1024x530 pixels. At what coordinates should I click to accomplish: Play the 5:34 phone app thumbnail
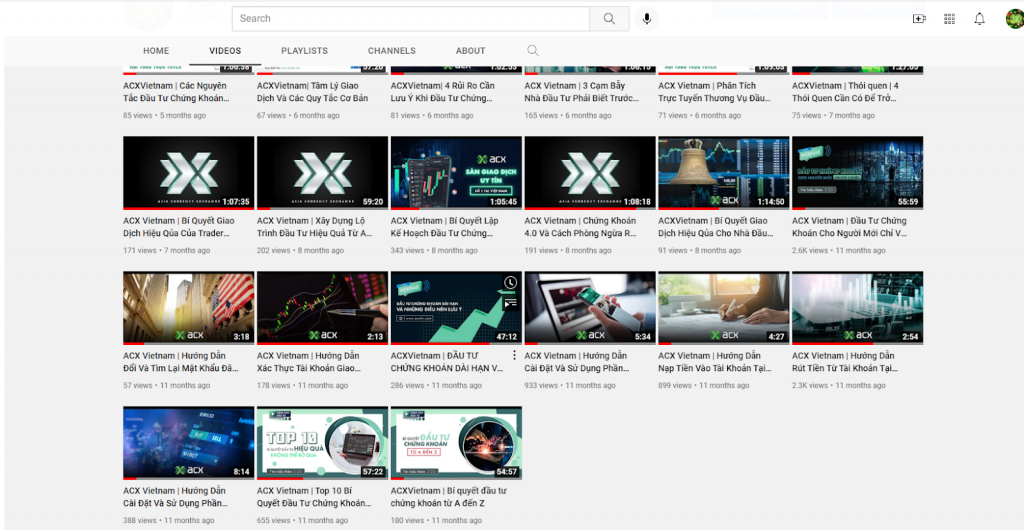590,308
